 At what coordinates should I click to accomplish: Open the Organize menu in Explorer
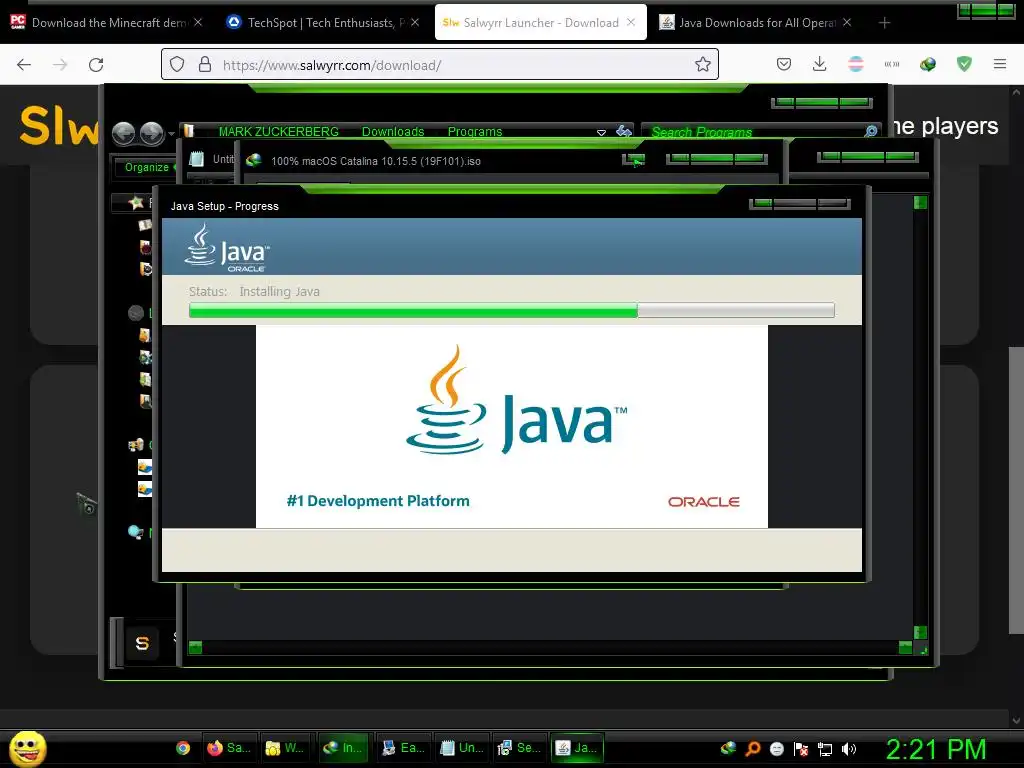point(146,167)
